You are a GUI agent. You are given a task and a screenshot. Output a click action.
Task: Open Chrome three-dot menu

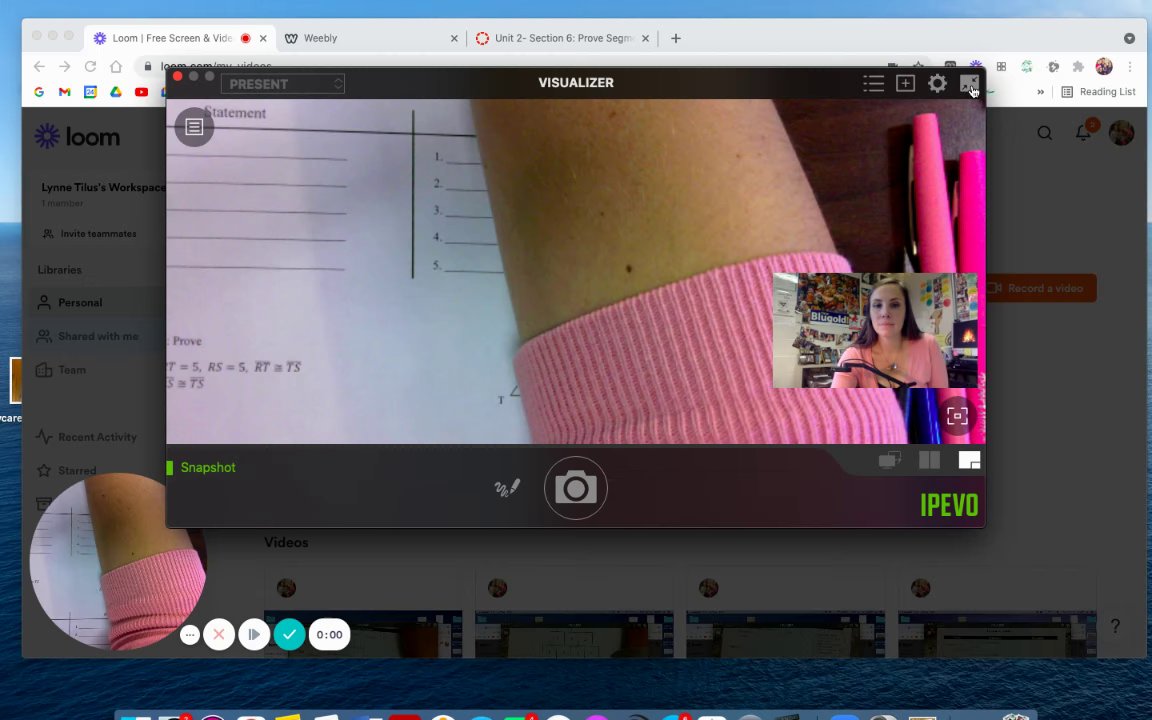tap(1129, 67)
